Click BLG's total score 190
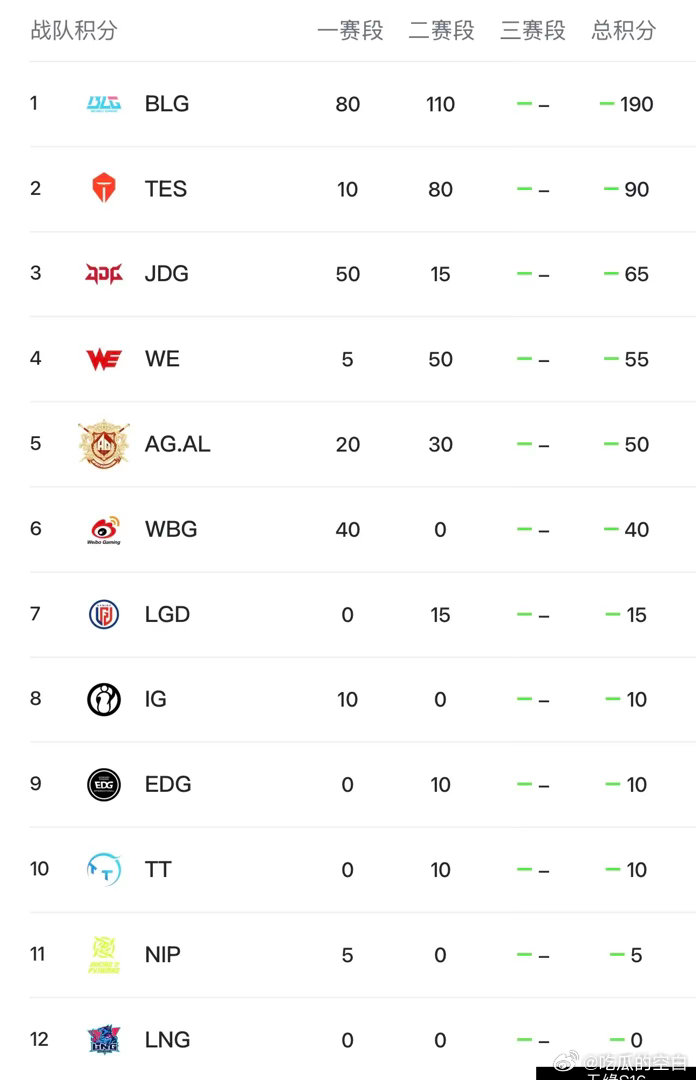 click(636, 104)
